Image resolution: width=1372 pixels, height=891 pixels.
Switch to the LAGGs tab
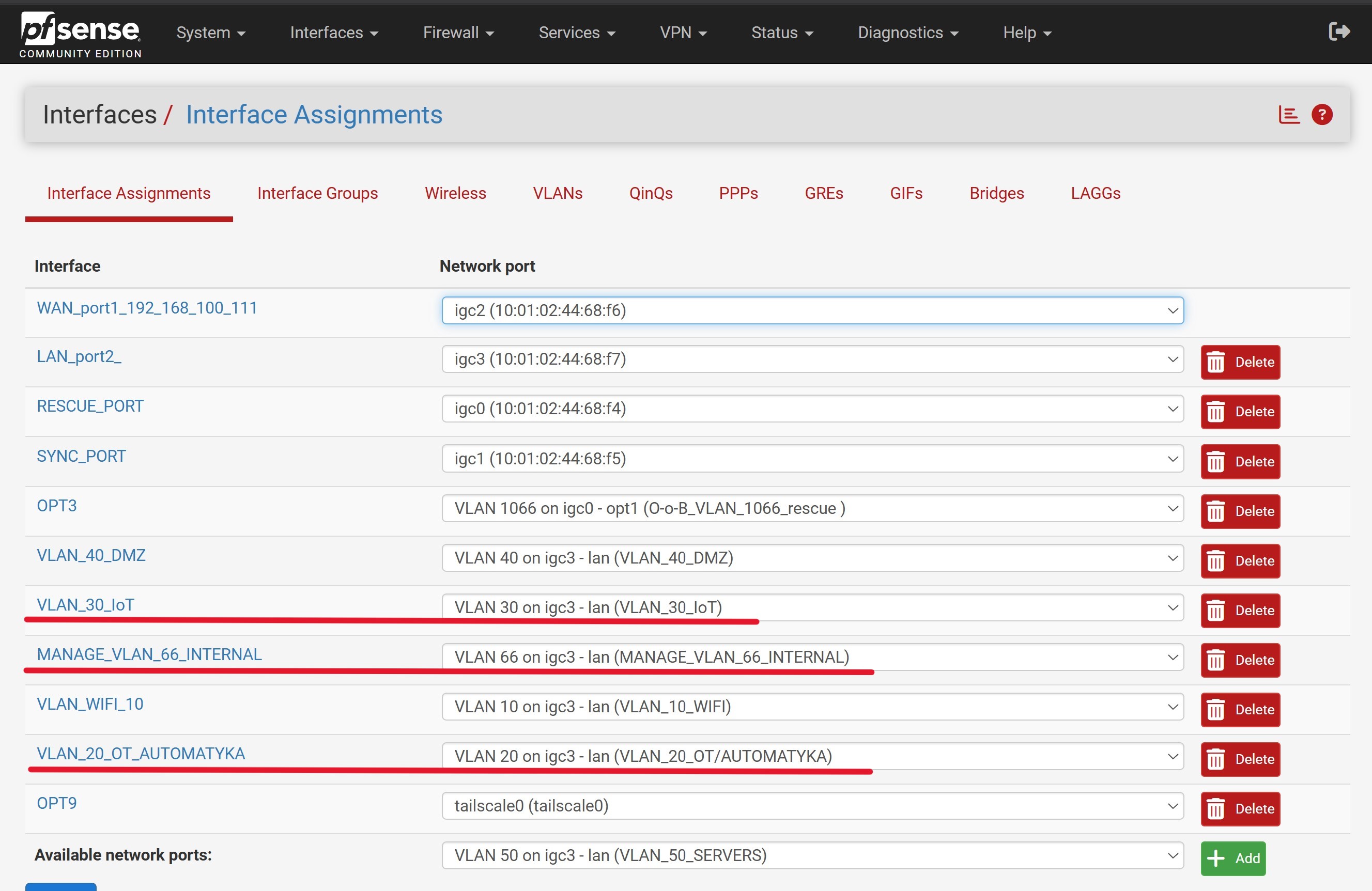coord(1096,193)
